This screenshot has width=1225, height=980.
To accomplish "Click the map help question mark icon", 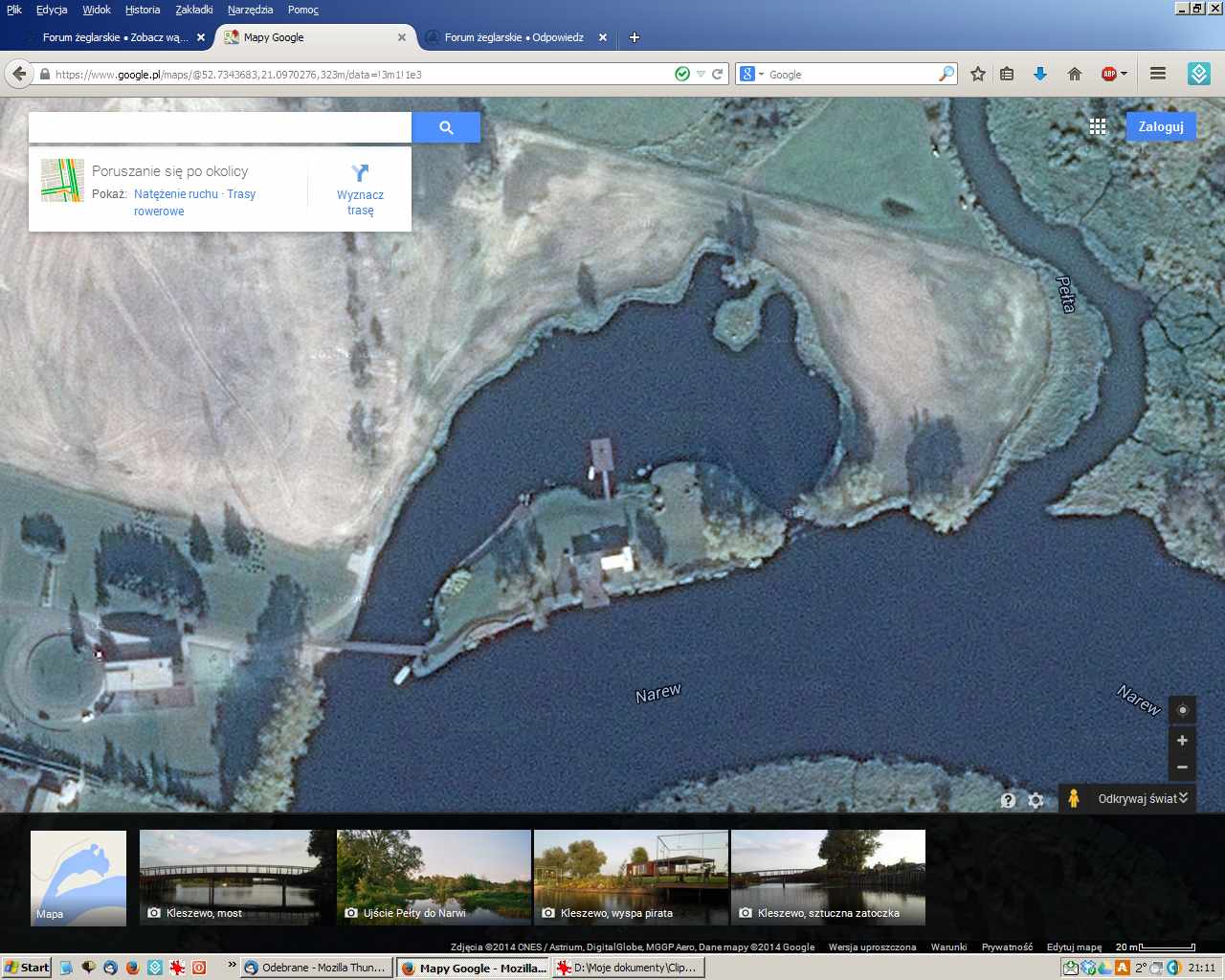I will (1008, 800).
